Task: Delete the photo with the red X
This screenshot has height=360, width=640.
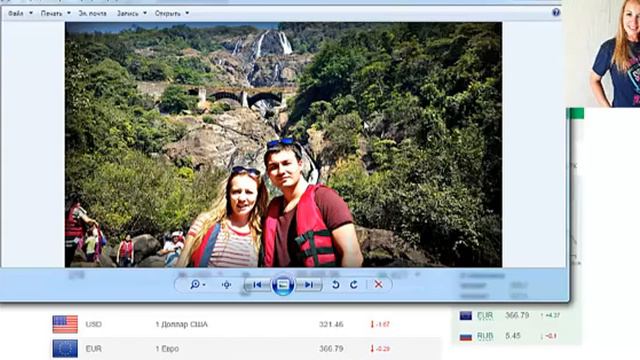Action: [x=378, y=284]
